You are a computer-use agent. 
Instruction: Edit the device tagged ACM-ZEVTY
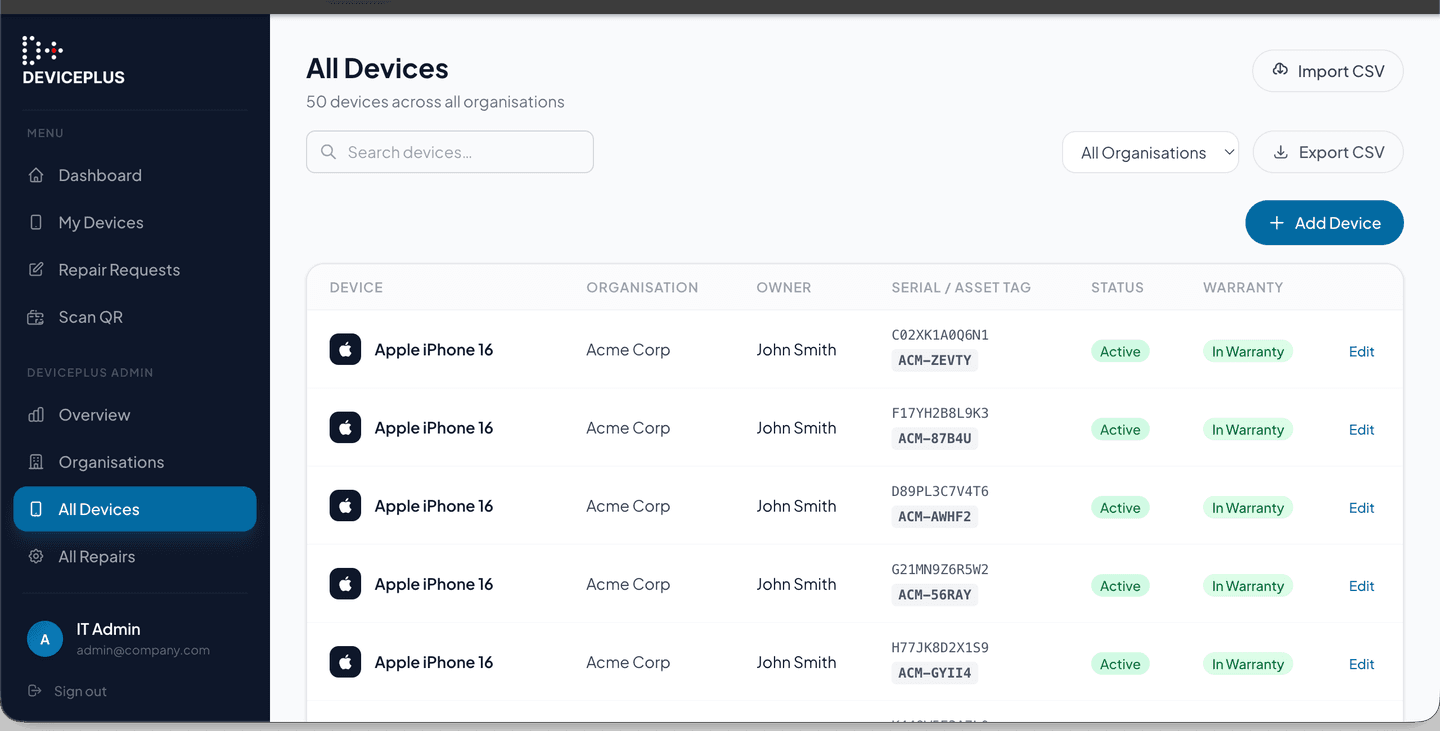pos(1361,351)
